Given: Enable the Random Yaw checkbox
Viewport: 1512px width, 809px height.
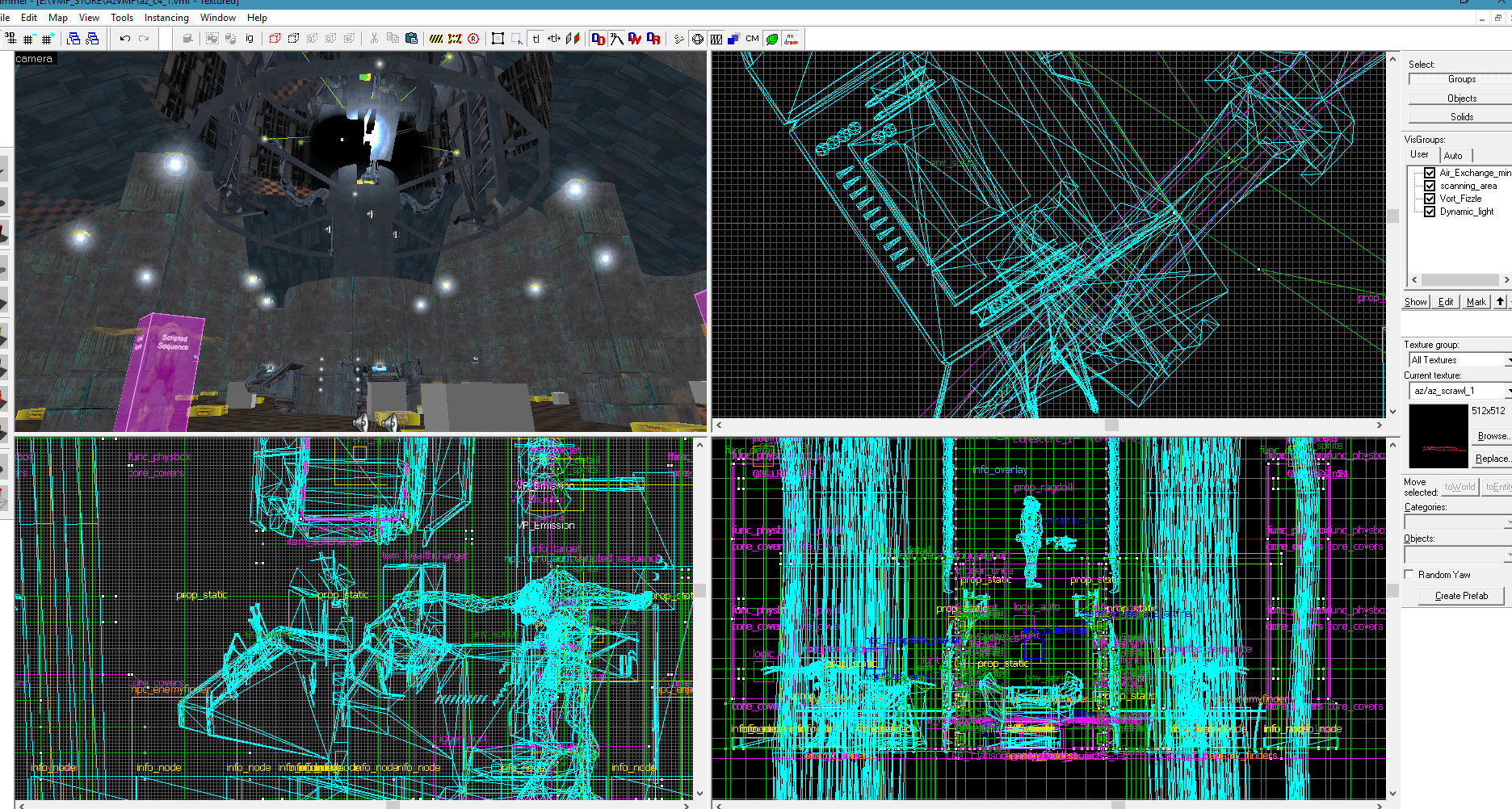Looking at the screenshot, I should click(1409, 575).
